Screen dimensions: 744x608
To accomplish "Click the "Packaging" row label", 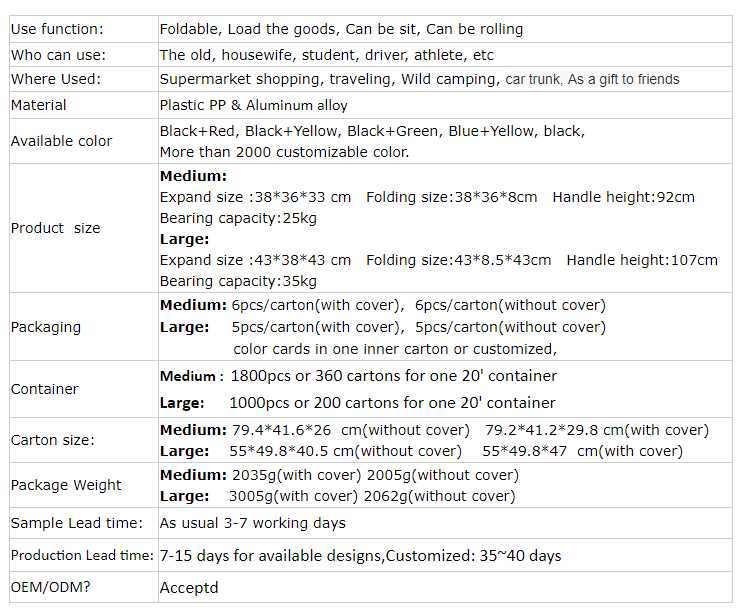I will (x=46, y=327).
